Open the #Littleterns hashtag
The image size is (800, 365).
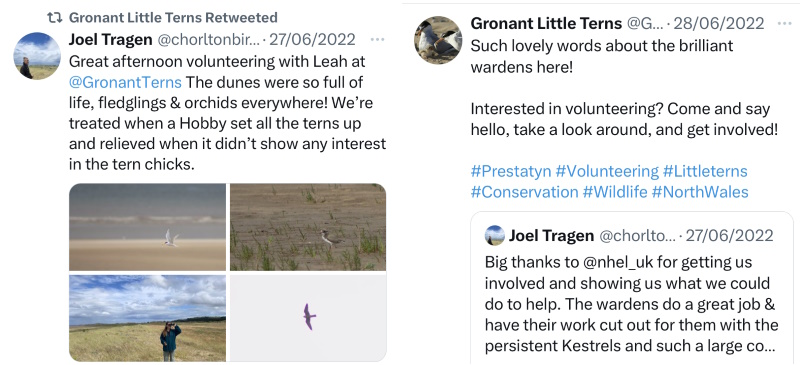coord(705,171)
